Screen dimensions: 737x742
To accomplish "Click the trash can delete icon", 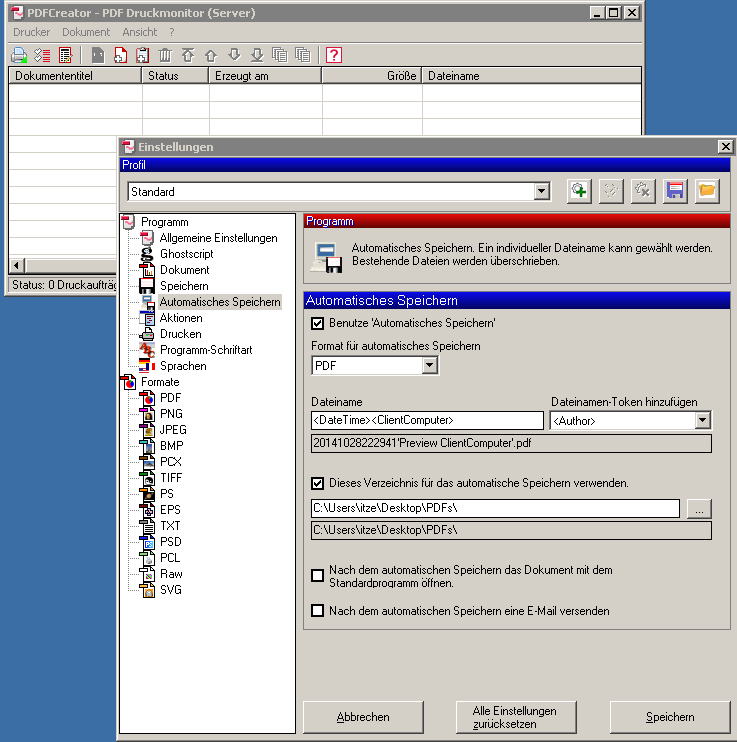I will pyautogui.click(x=165, y=55).
